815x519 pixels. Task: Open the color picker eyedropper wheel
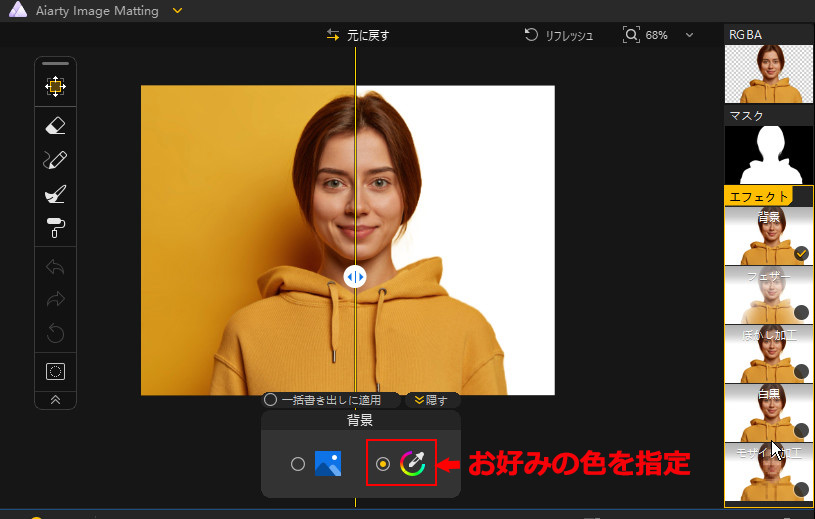pyautogui.click(x=413, y=463)
